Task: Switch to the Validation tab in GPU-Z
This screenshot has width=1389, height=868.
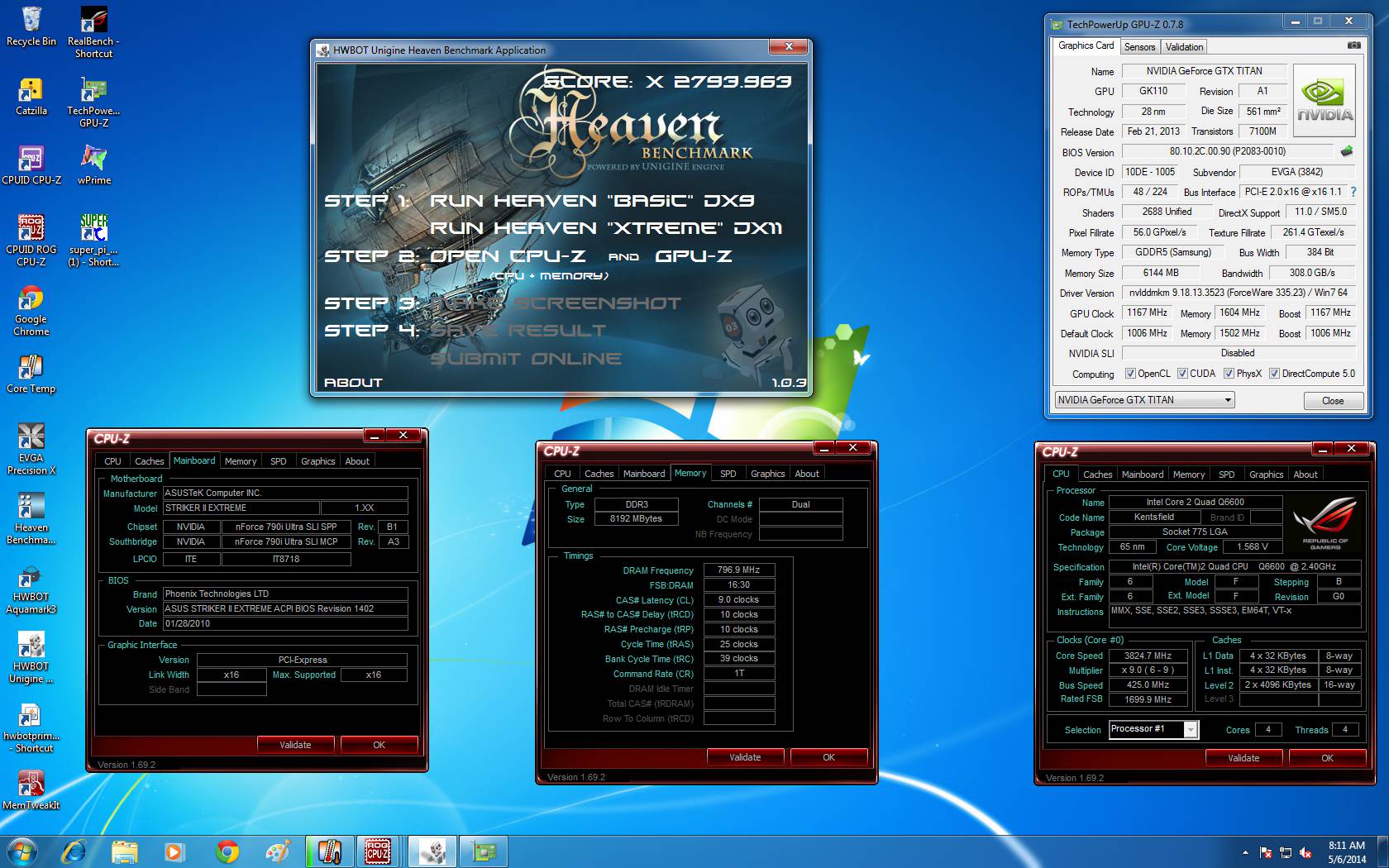Action: point(1184,47)
